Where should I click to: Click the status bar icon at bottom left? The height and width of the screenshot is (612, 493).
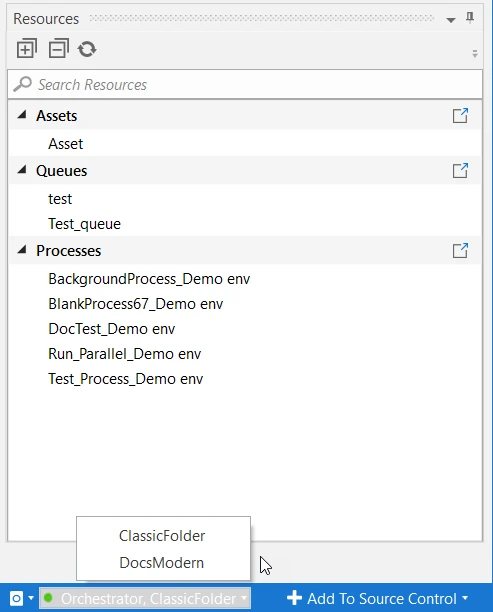click(16, 598)
